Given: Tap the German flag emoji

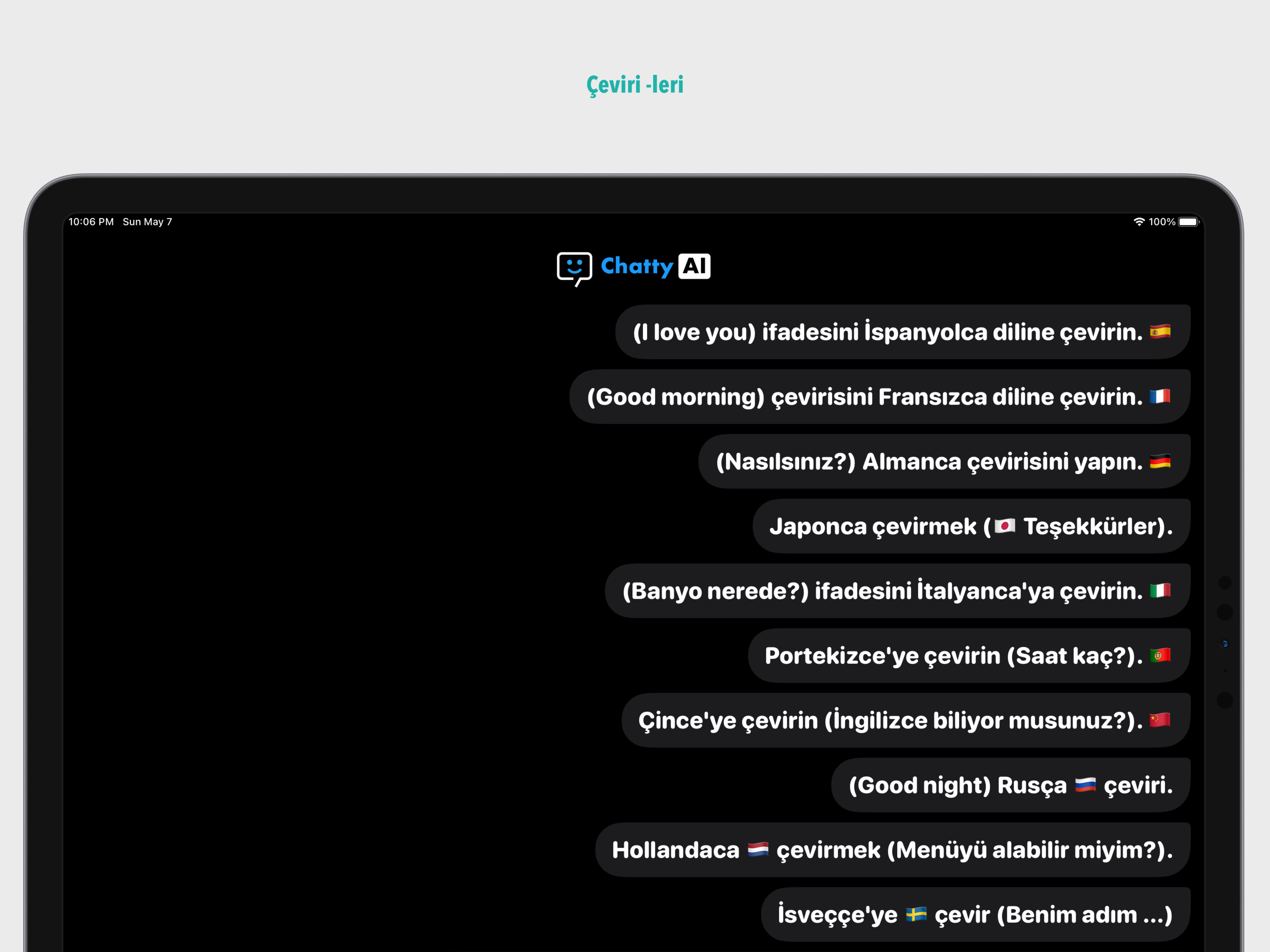Looking at the screenshot, I should point(1160,462).
